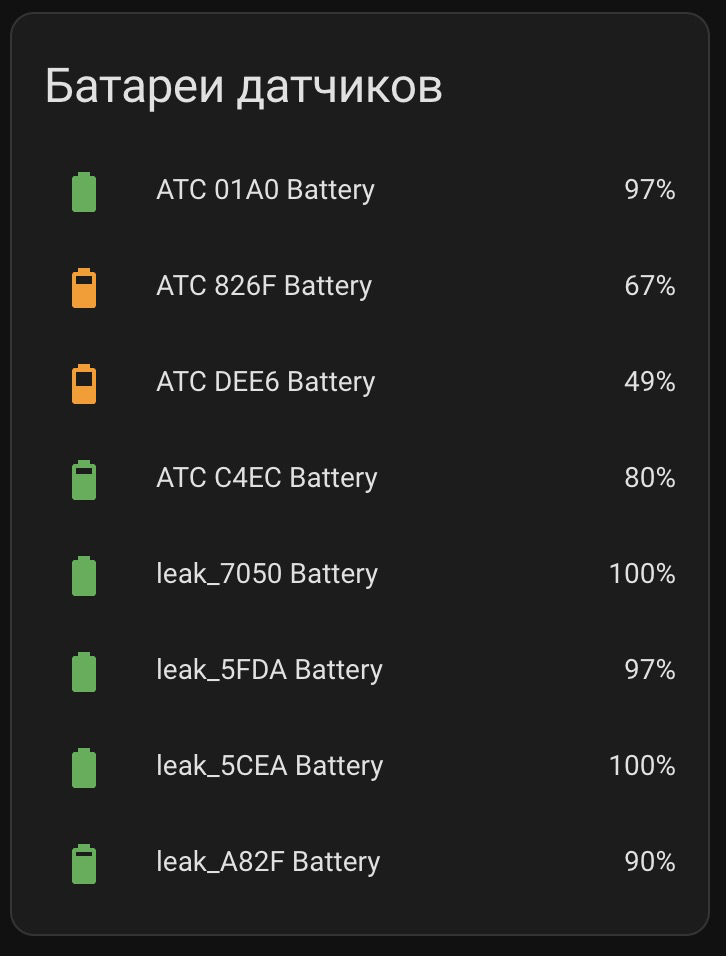The width and height of the screenshot is (726, 956).
Task: Click the 90% value for leak_A82F
Action: click(650, 862)
